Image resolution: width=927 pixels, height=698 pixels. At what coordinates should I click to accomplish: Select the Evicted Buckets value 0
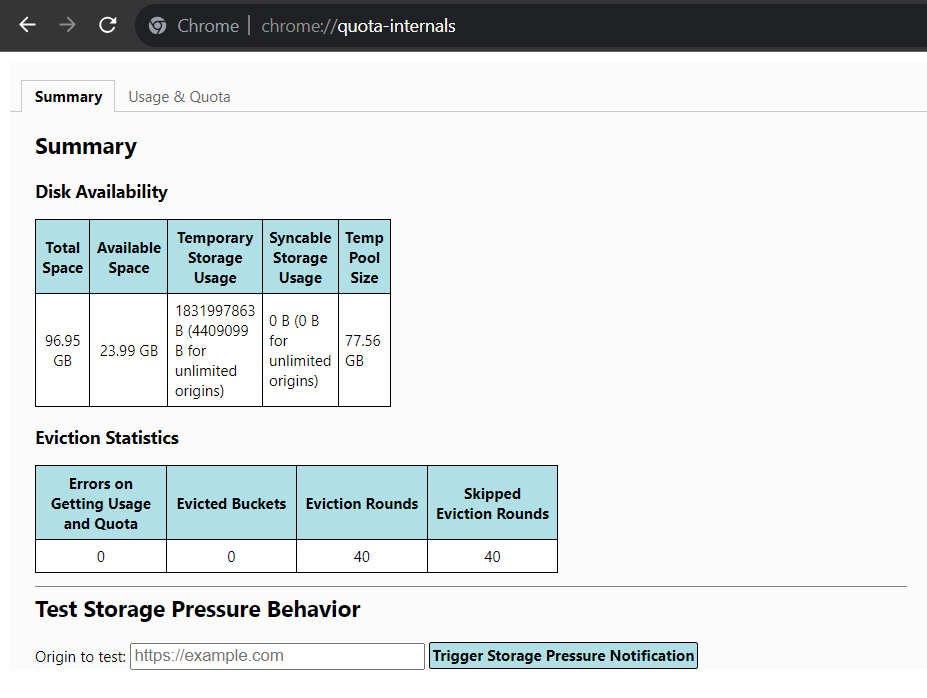231,556
